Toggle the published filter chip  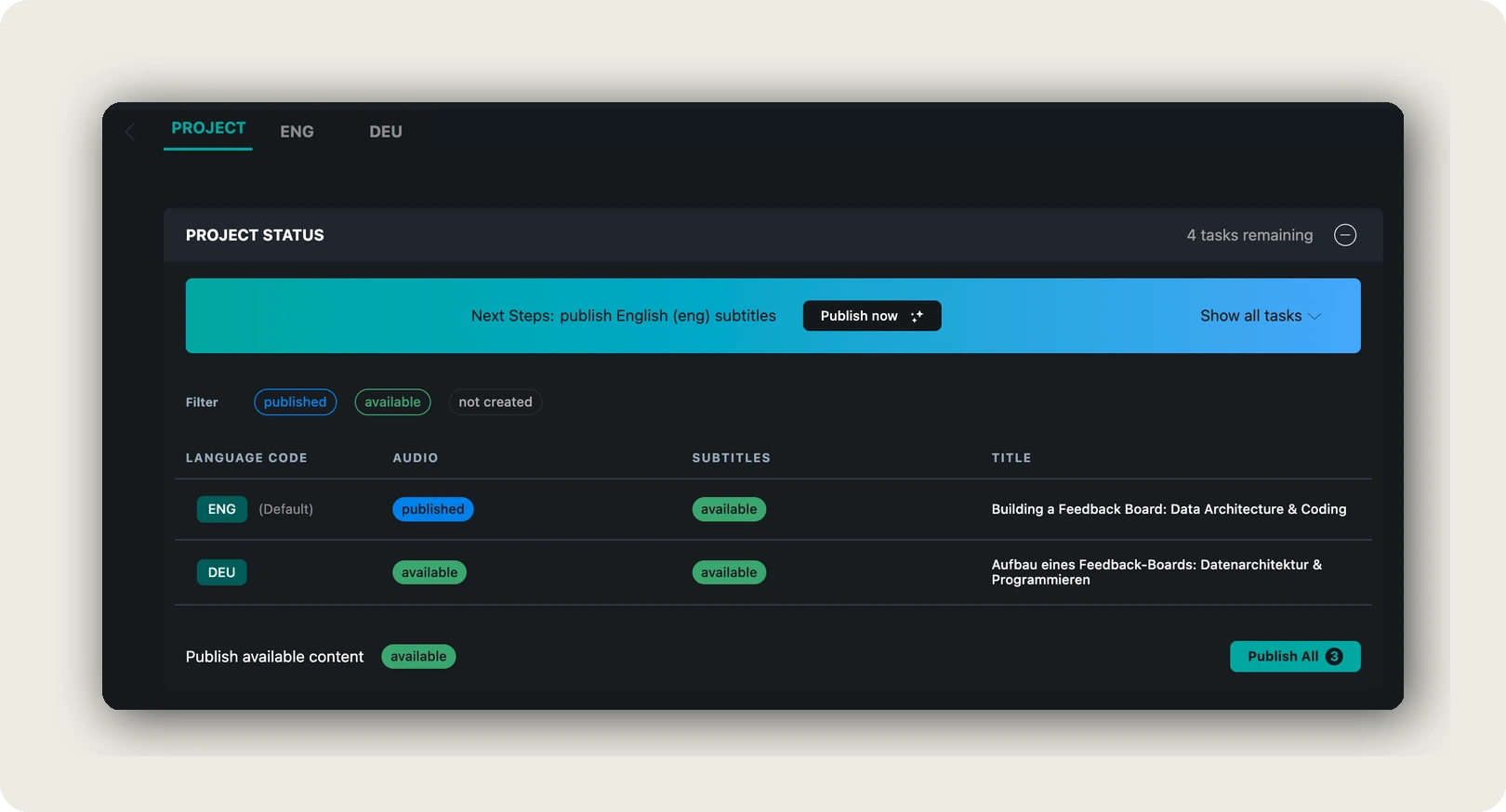pyautogui.click(x=296, y=402)
